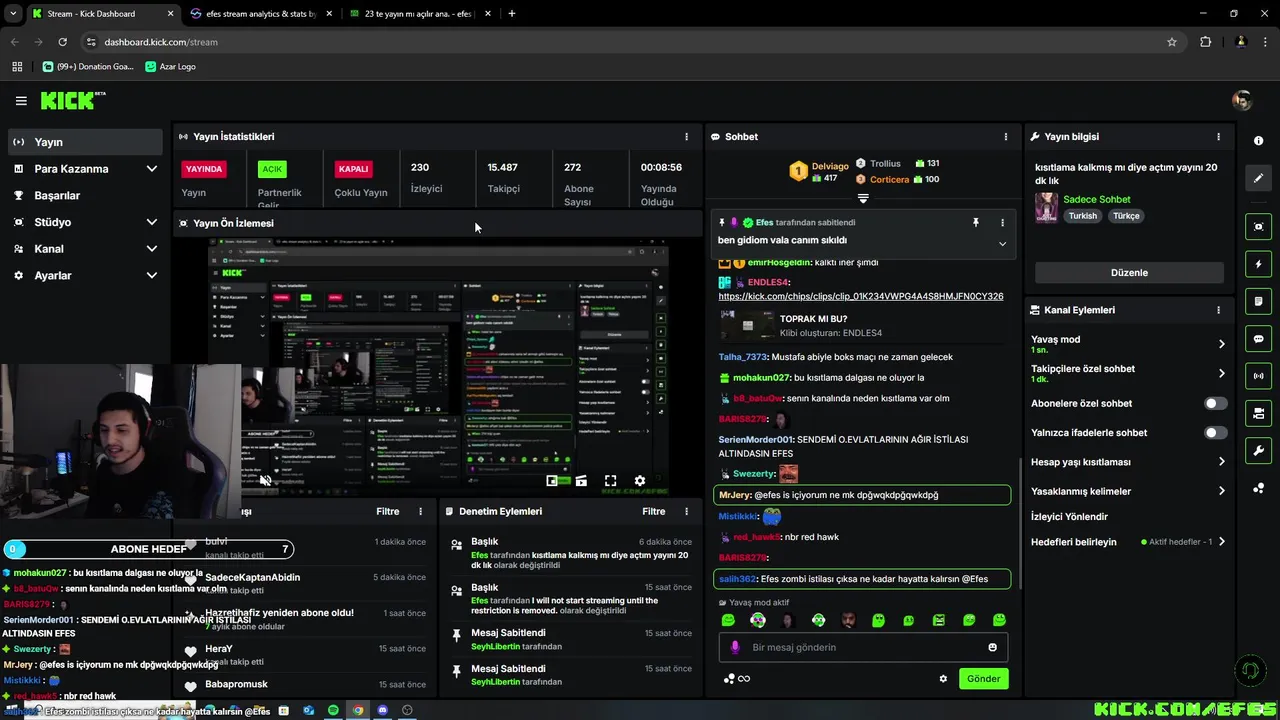Open Discord from the taskbar
This screenshot has width=1280, height=720.
coord(382,711)
